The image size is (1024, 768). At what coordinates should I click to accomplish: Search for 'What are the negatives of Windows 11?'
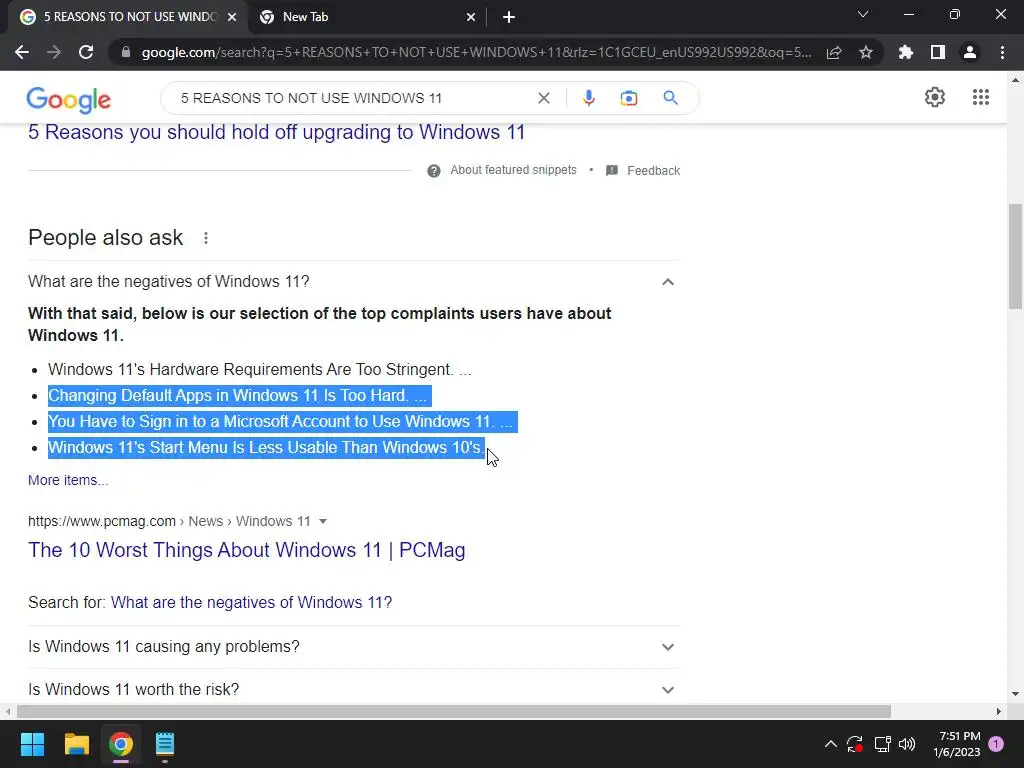coord(251,602)
